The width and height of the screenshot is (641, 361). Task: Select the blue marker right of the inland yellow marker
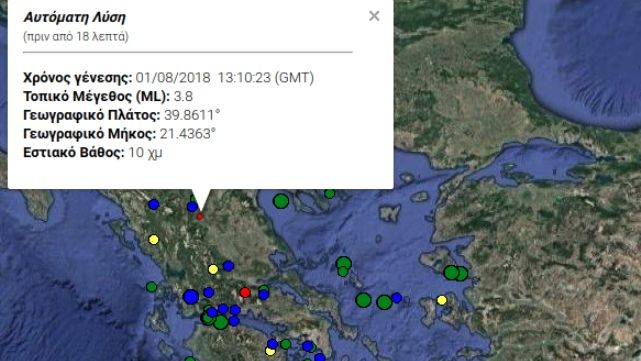tap(229, 266)
